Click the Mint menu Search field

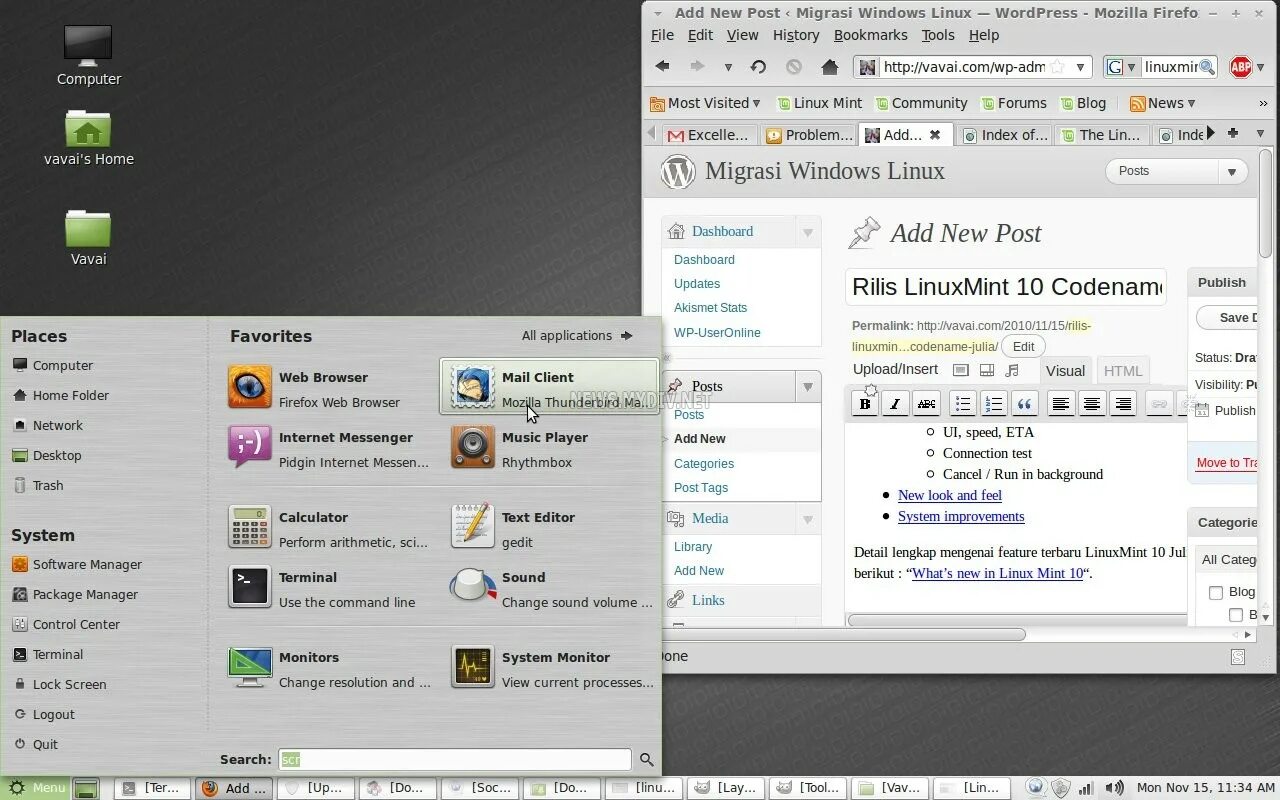(x=454, y=760)
